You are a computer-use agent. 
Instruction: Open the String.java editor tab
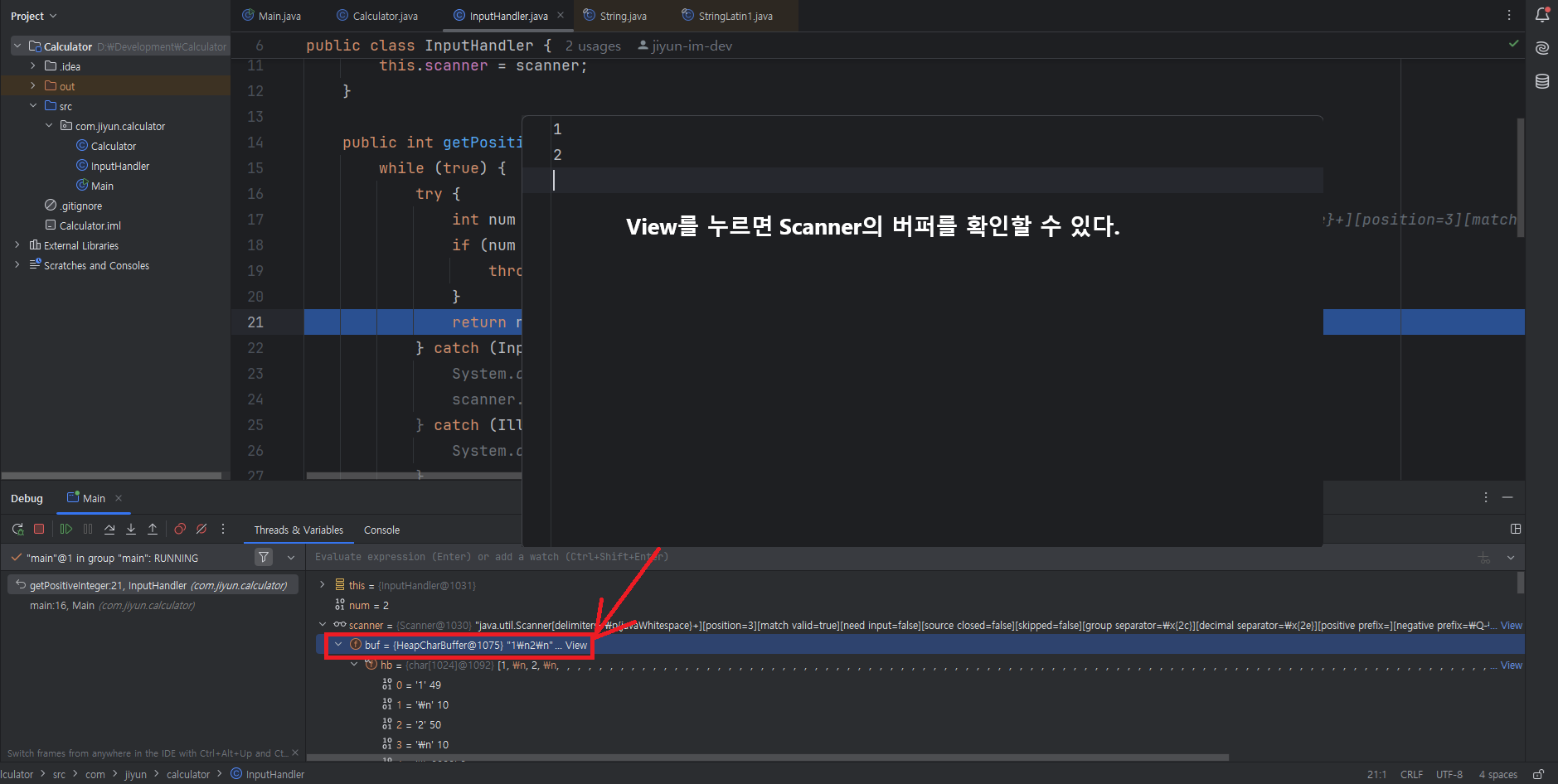(x=614, y=16)
